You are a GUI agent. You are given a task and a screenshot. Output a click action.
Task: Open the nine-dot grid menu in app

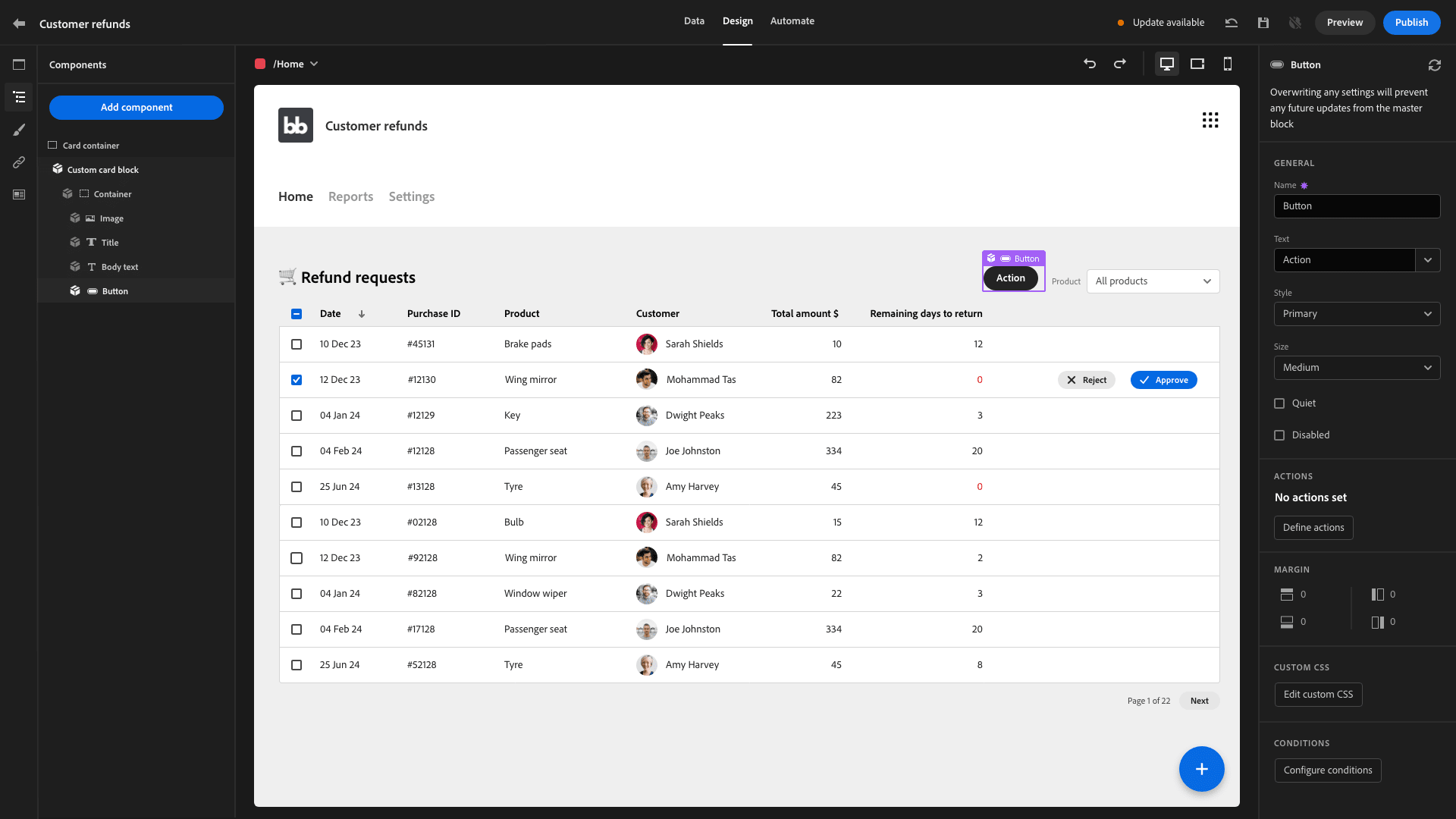[1210, 120]
